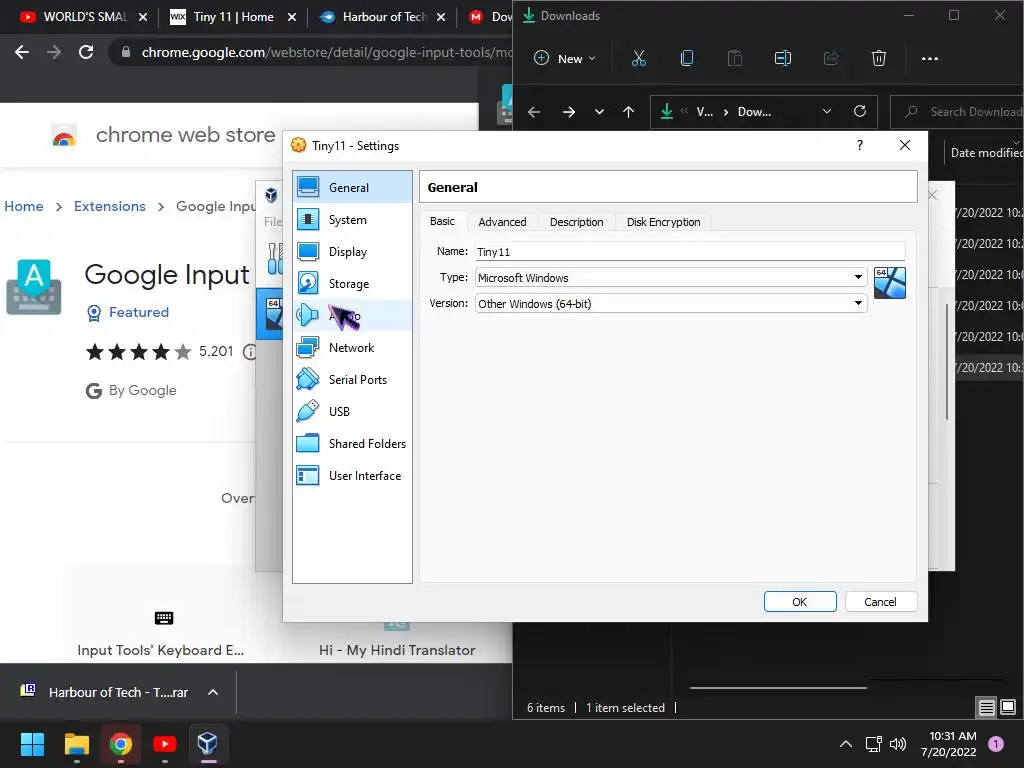Image resolution: width=1024 pixels, height=768 pixels.
Task: Refresh the Downloads folder view
Action: pyautogui.click(x=860, y=111)
